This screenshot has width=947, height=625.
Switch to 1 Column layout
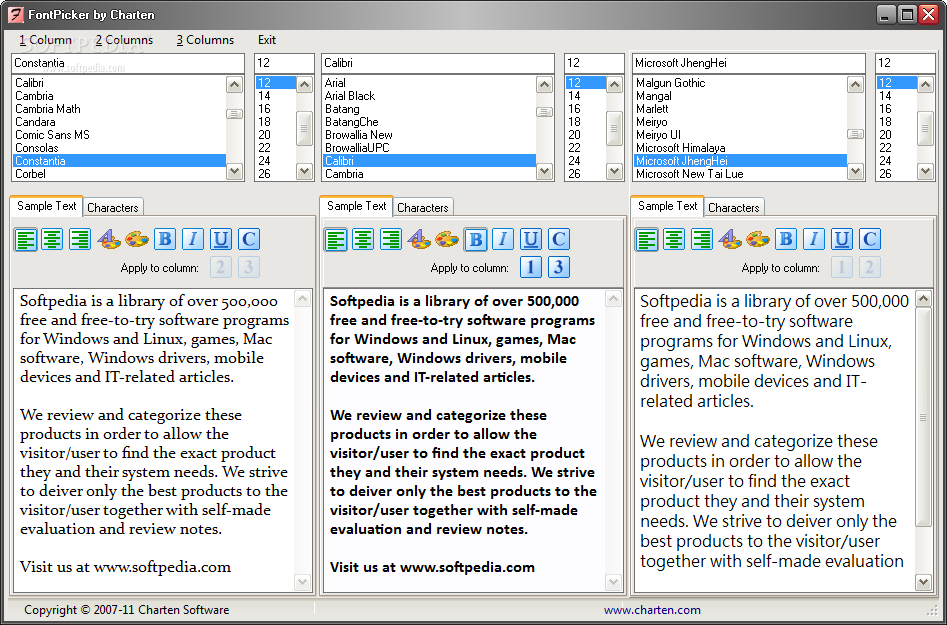tap(45, 40)
